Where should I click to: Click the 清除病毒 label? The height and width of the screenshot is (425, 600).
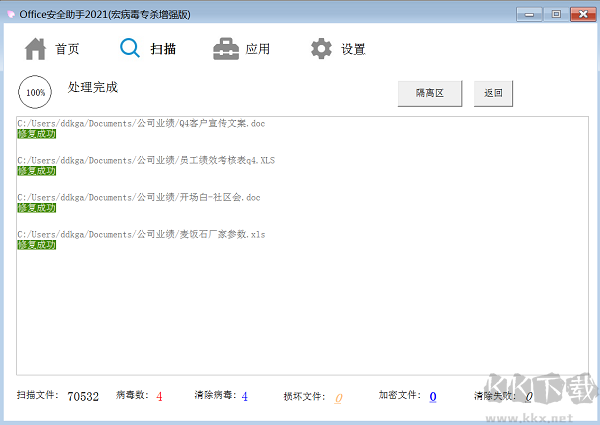(215, 395)
